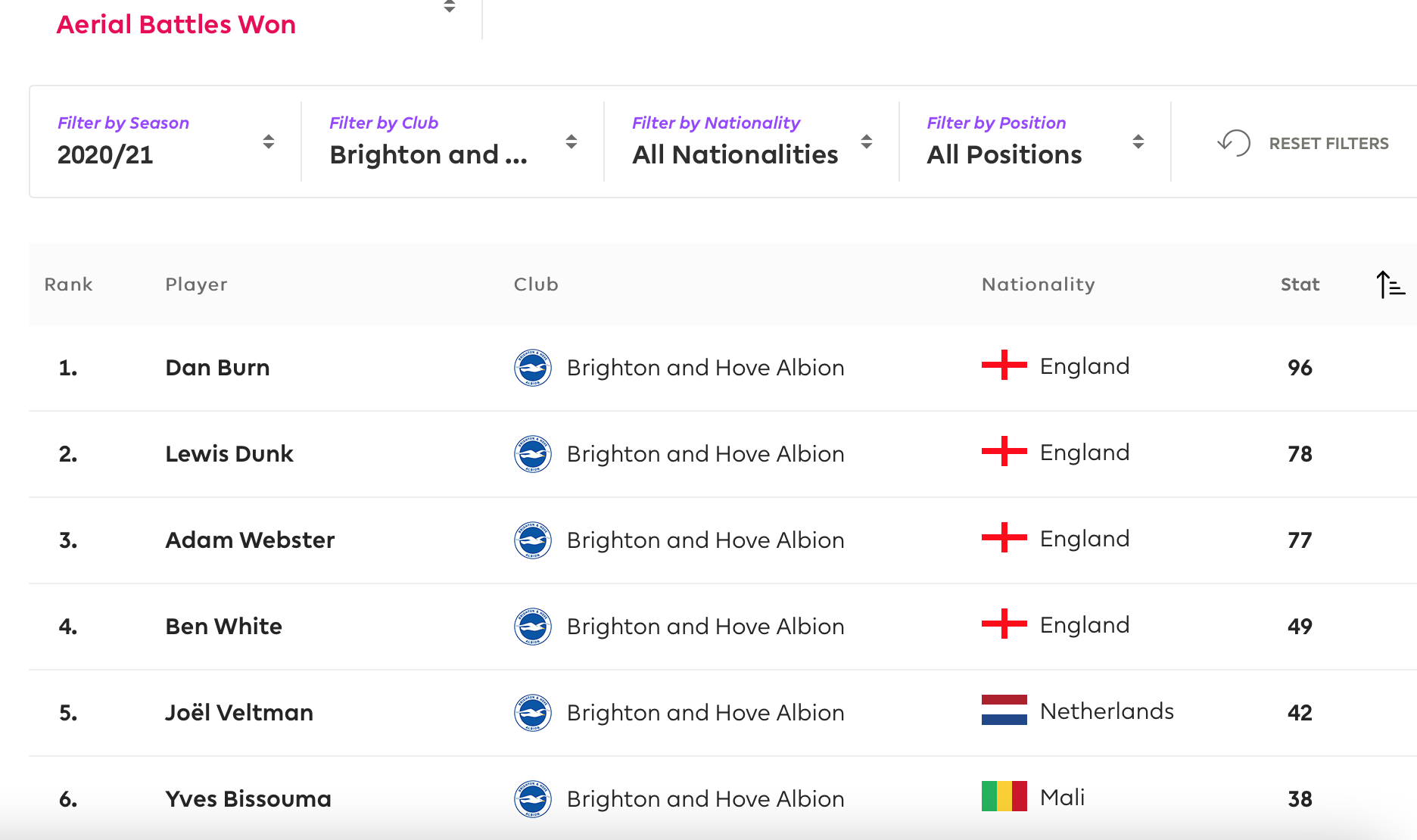Open Lewis Dunk's player page
Viewport: 1417px width, 840px height.
[x=229, y=454]
